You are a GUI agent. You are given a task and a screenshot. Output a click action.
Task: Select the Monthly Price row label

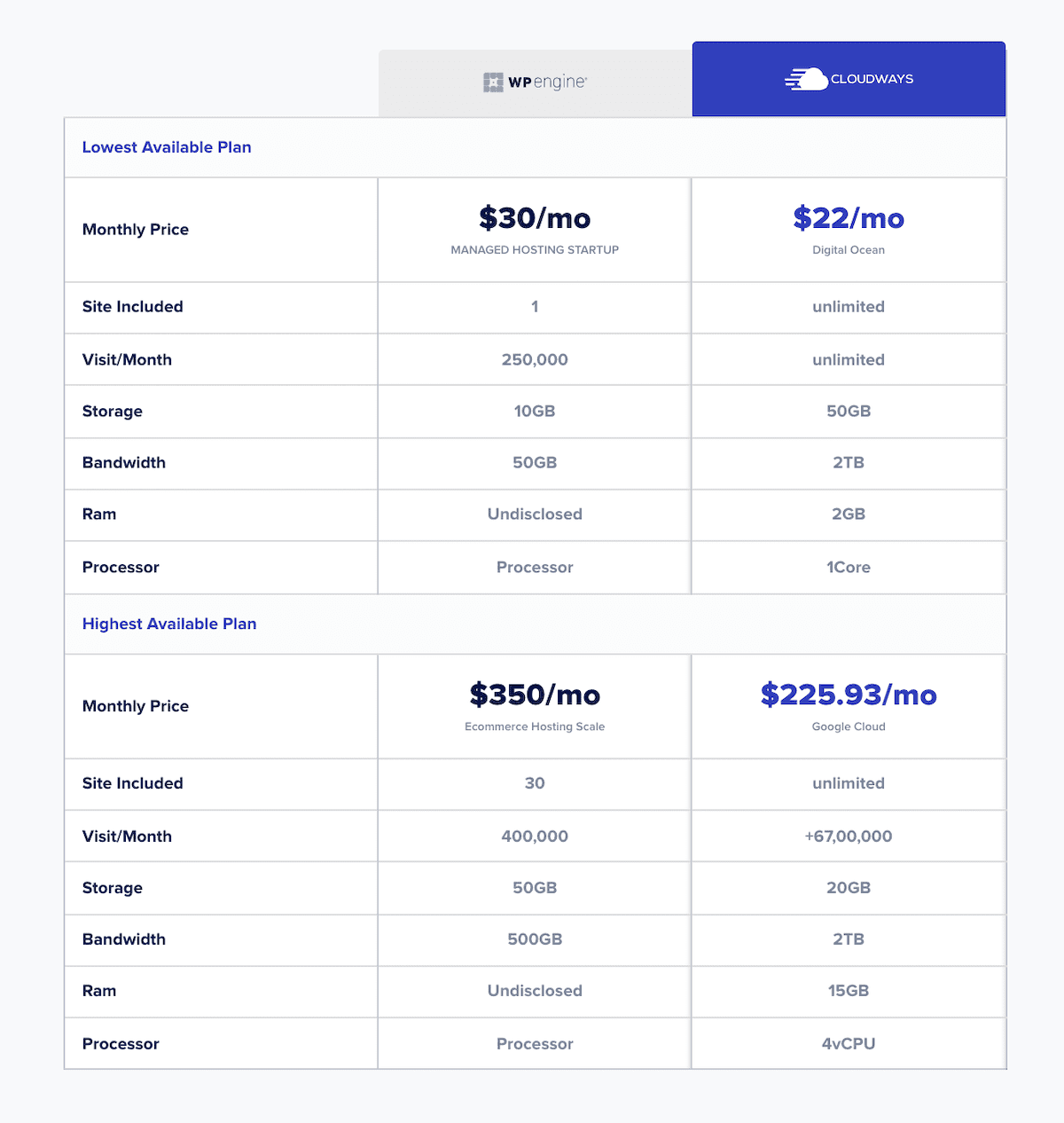(x=135, y=229)
